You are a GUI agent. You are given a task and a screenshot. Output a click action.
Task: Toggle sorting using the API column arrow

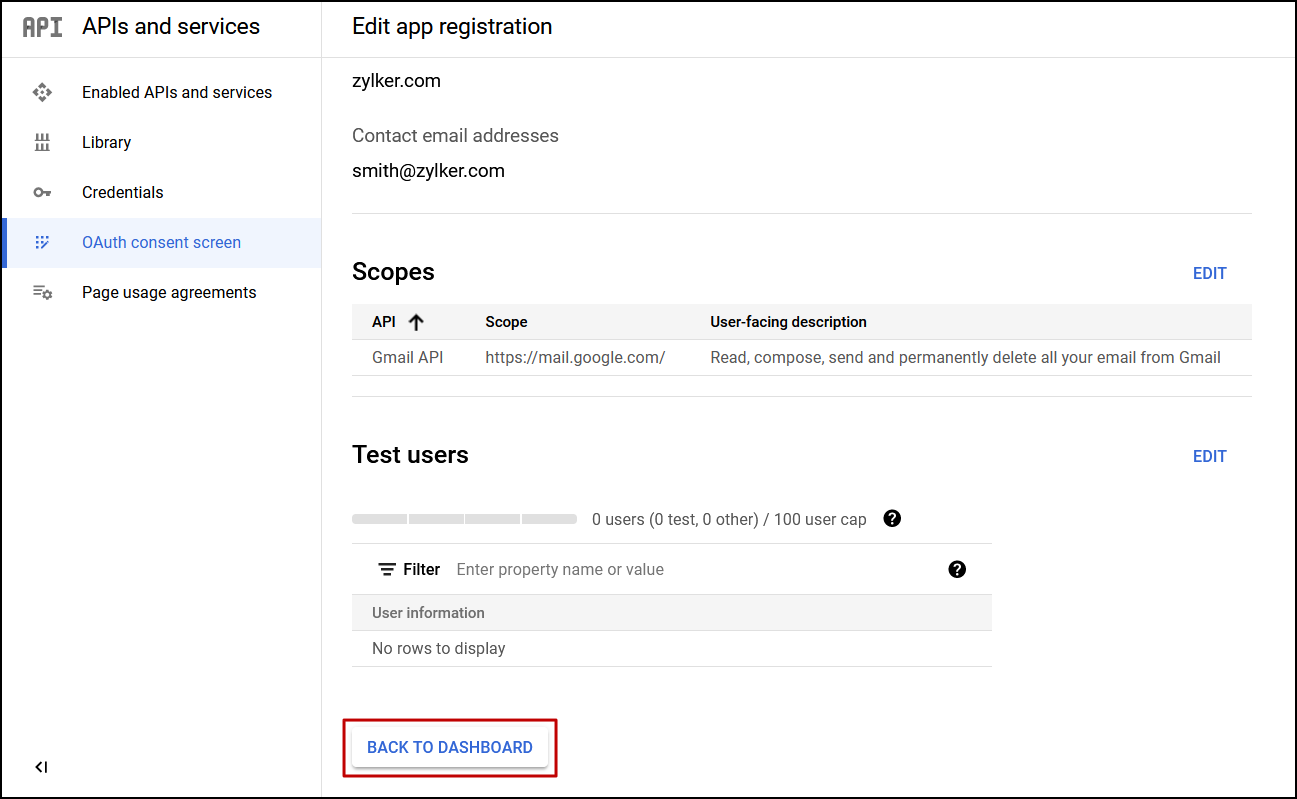click(416, 321)
